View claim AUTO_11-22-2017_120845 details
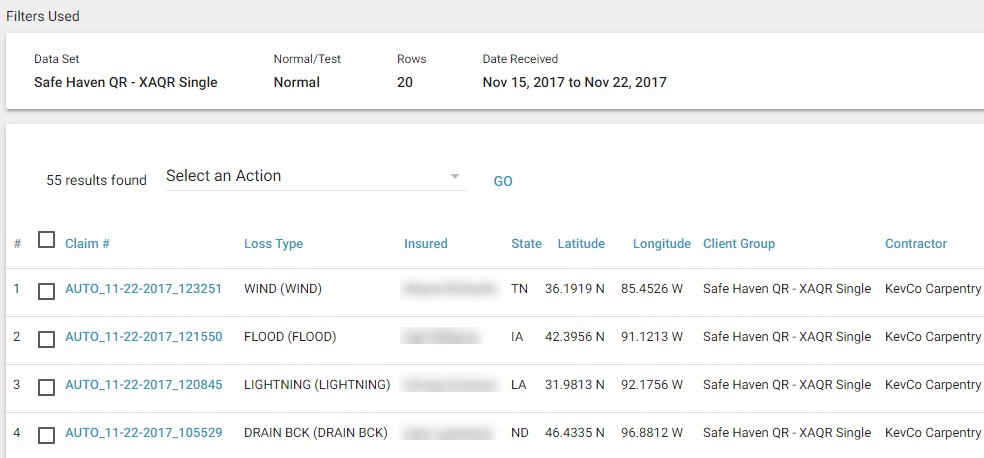 [143, 385]
